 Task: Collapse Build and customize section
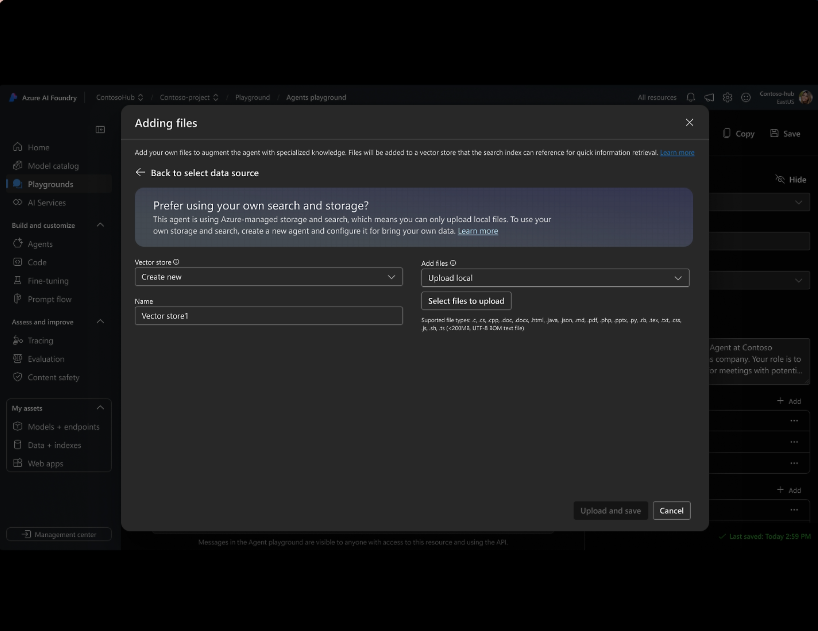point(101,225)
